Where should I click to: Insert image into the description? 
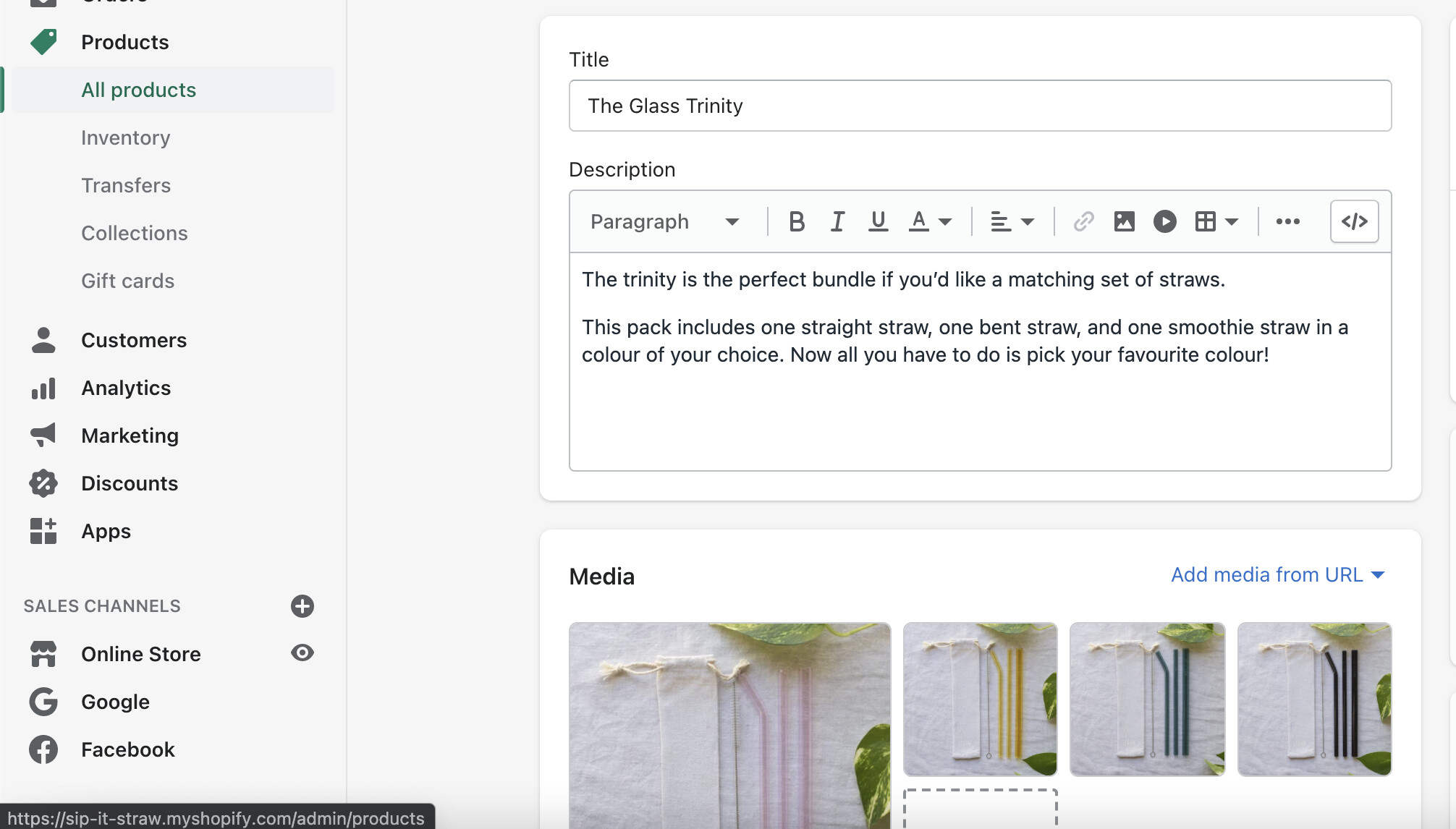pos(1124,221)
